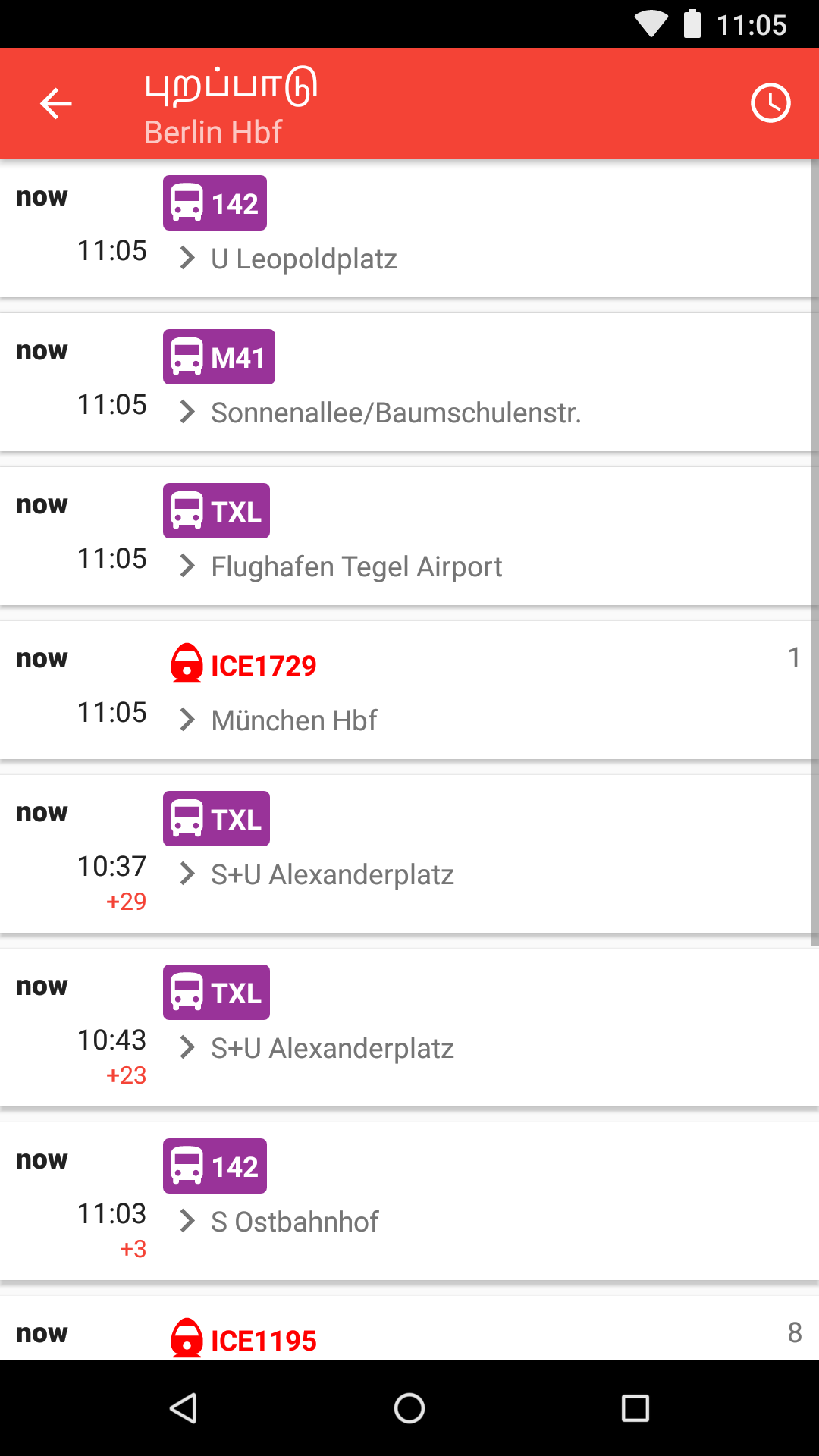This screenshot has height=1456, width=819.
Task: Tap the M41 bus line badge
Action: click(218, 357)
